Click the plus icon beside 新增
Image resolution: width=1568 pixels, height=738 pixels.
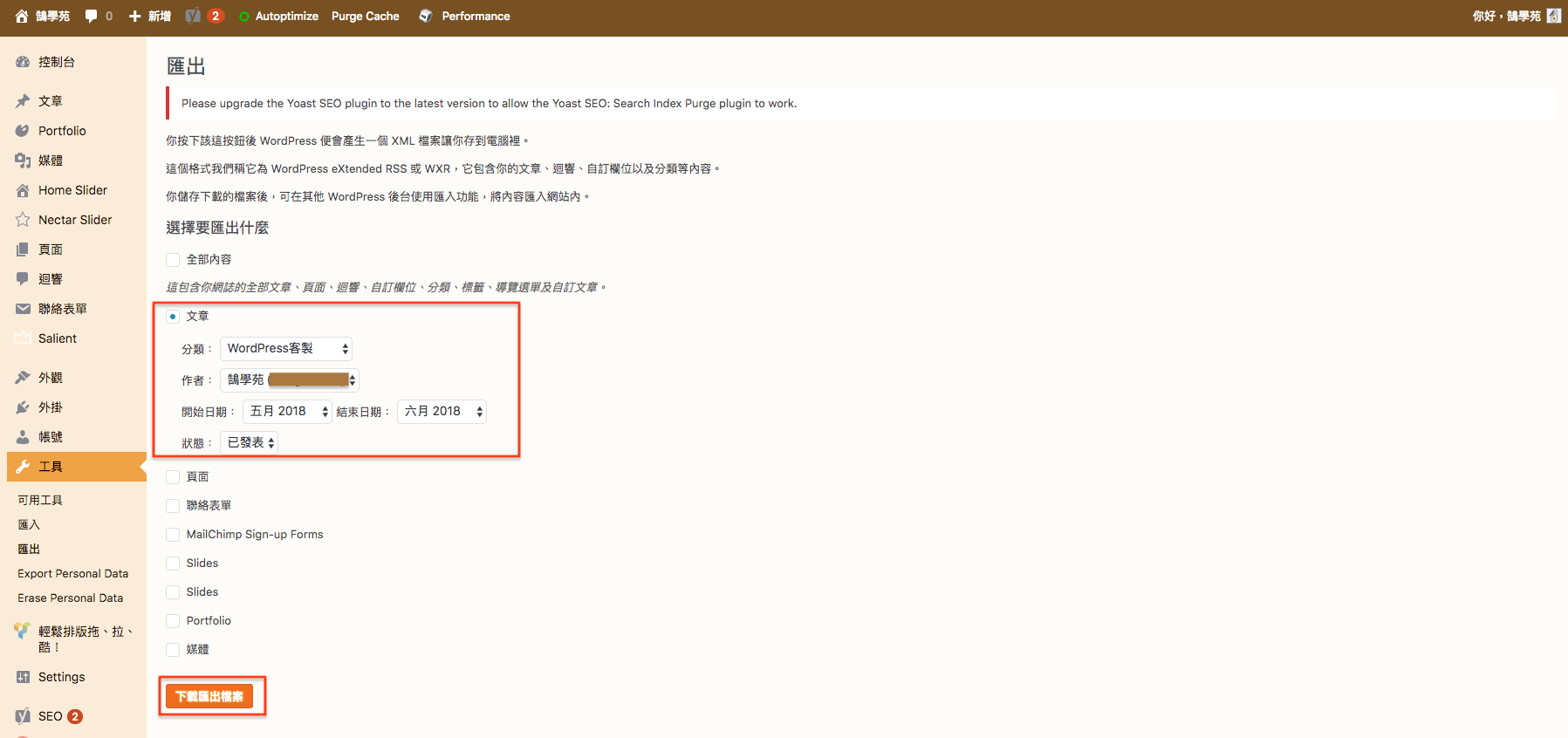coord(134,16)
